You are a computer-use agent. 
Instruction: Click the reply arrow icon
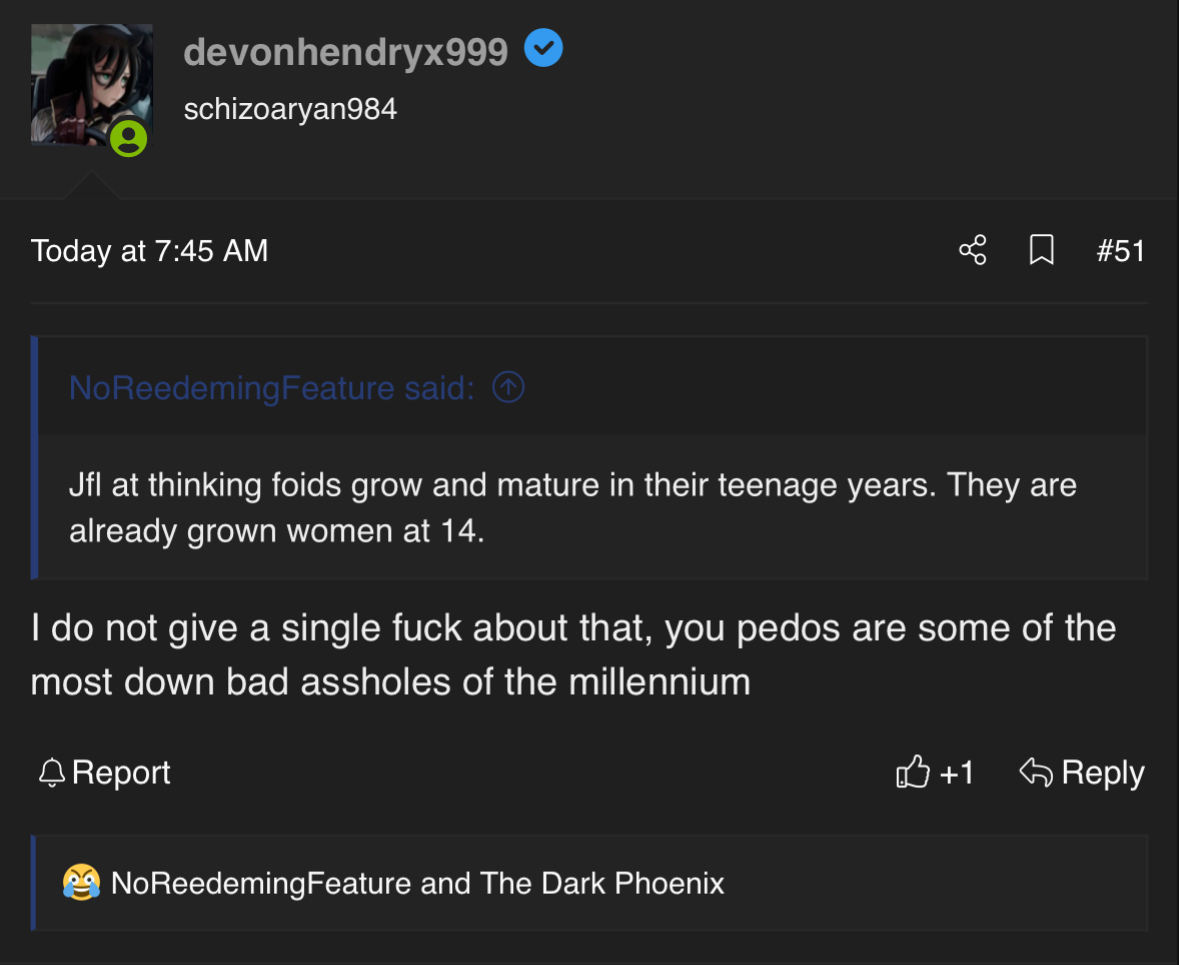(x=1036, y=772)
